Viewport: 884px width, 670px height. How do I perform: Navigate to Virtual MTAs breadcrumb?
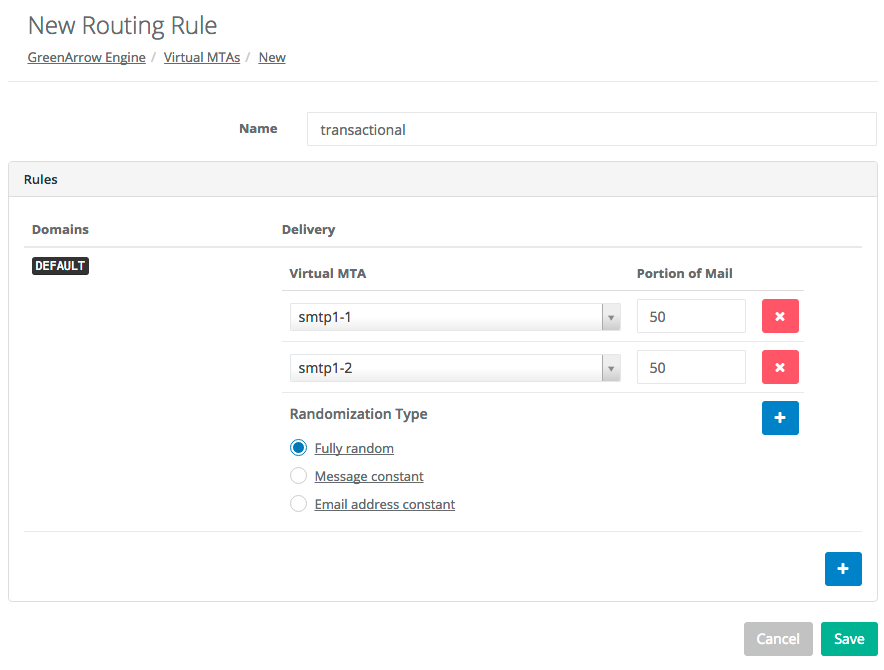(202, 58)
